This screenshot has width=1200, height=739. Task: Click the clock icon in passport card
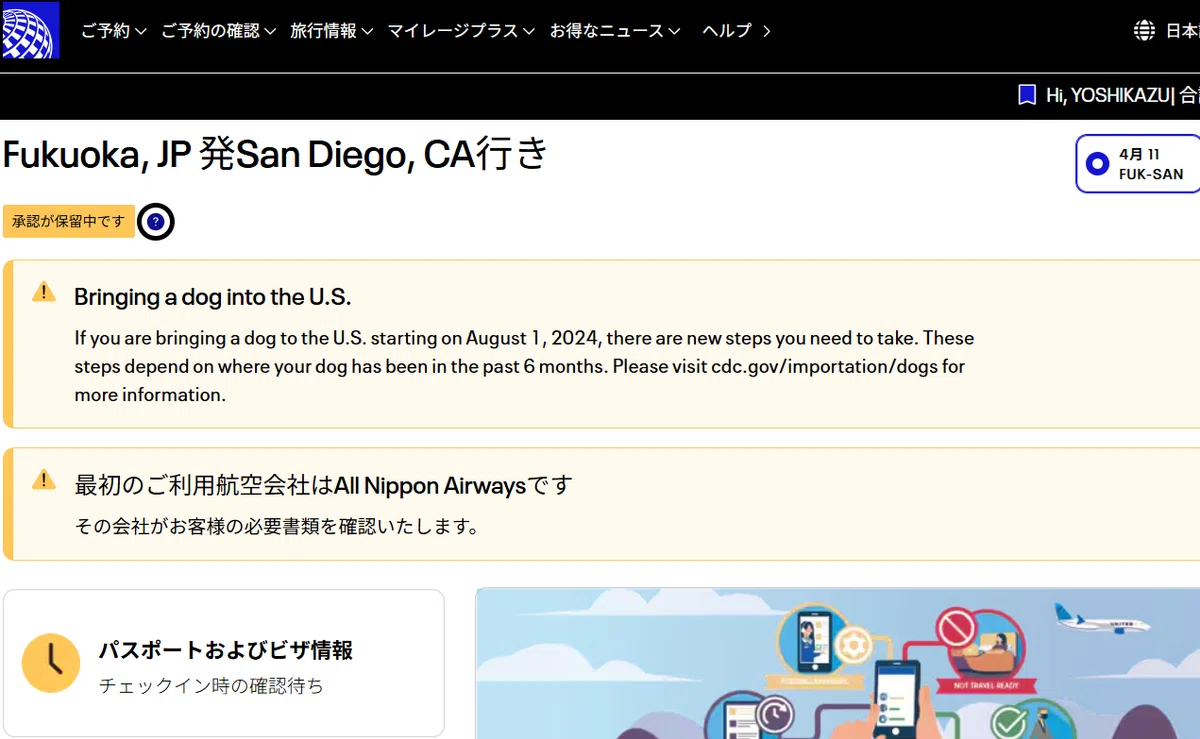click(51, 663)
